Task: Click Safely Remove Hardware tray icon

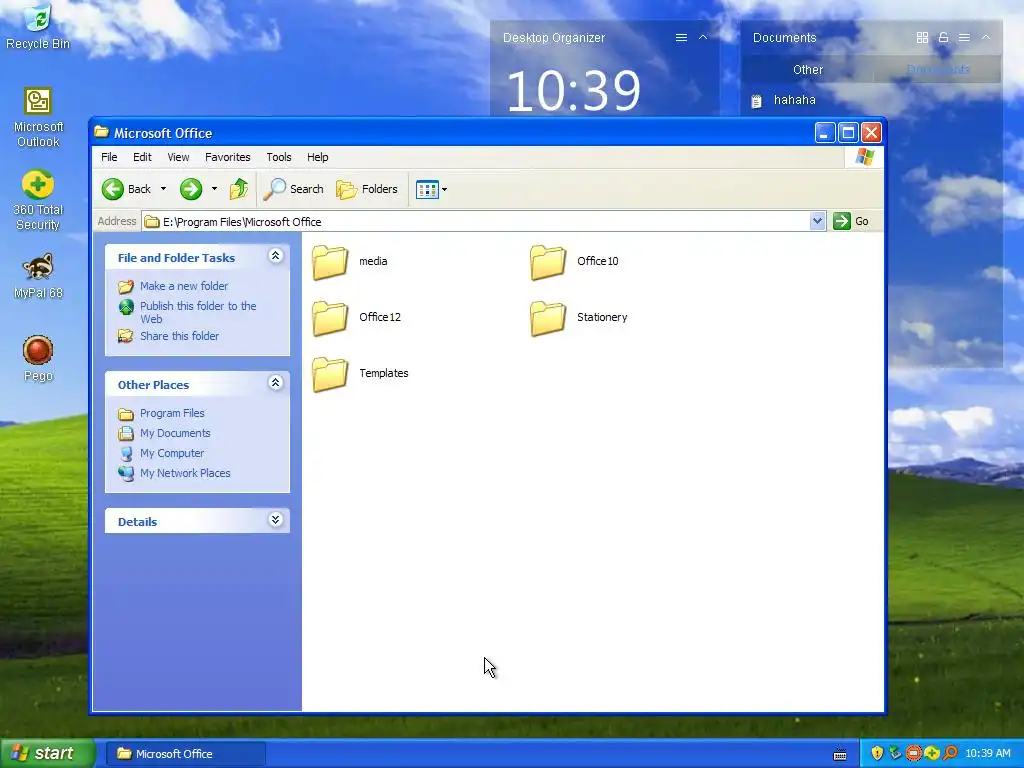Action: (895, 753)
